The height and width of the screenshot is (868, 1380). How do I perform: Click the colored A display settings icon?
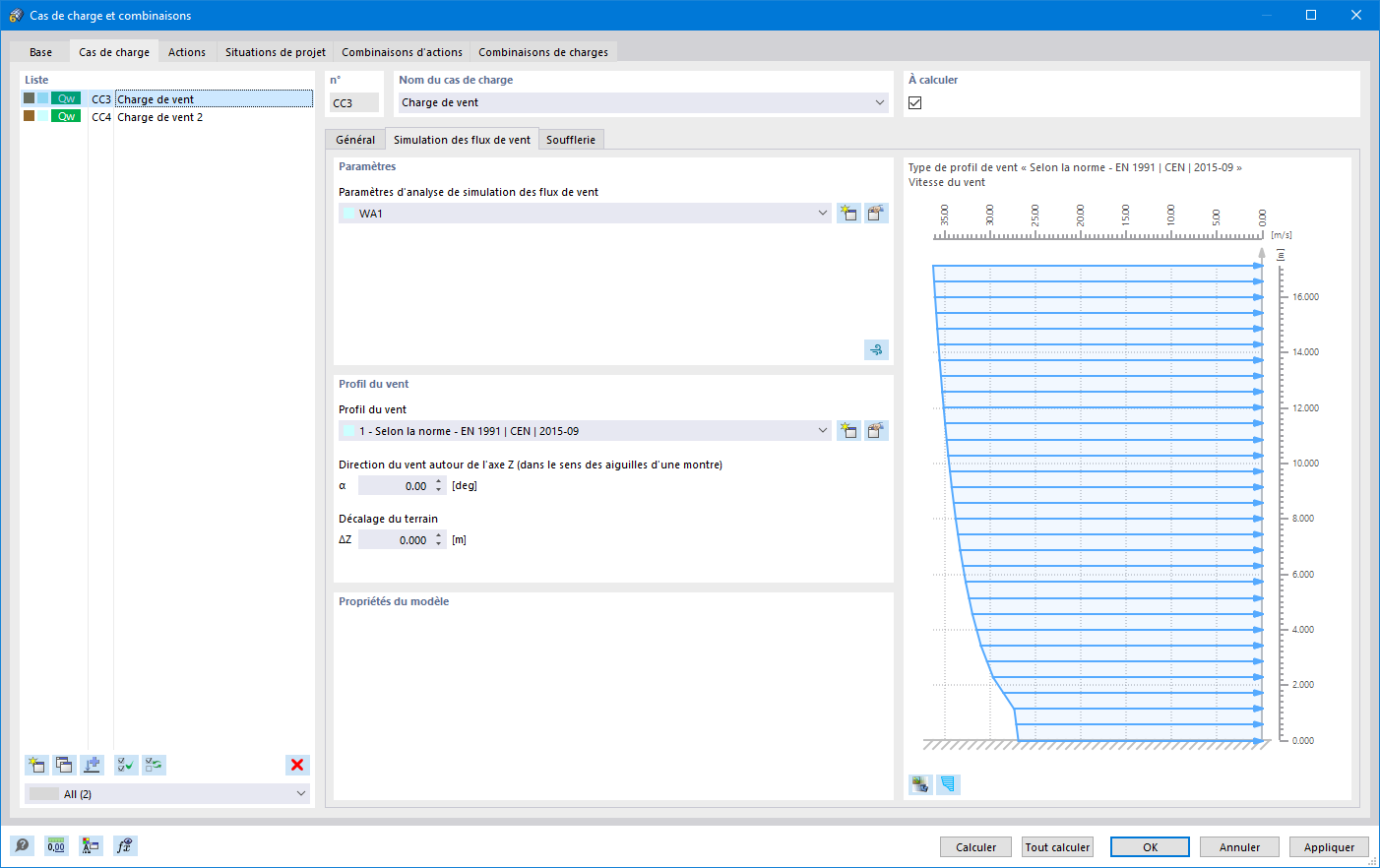coord(91,845)
